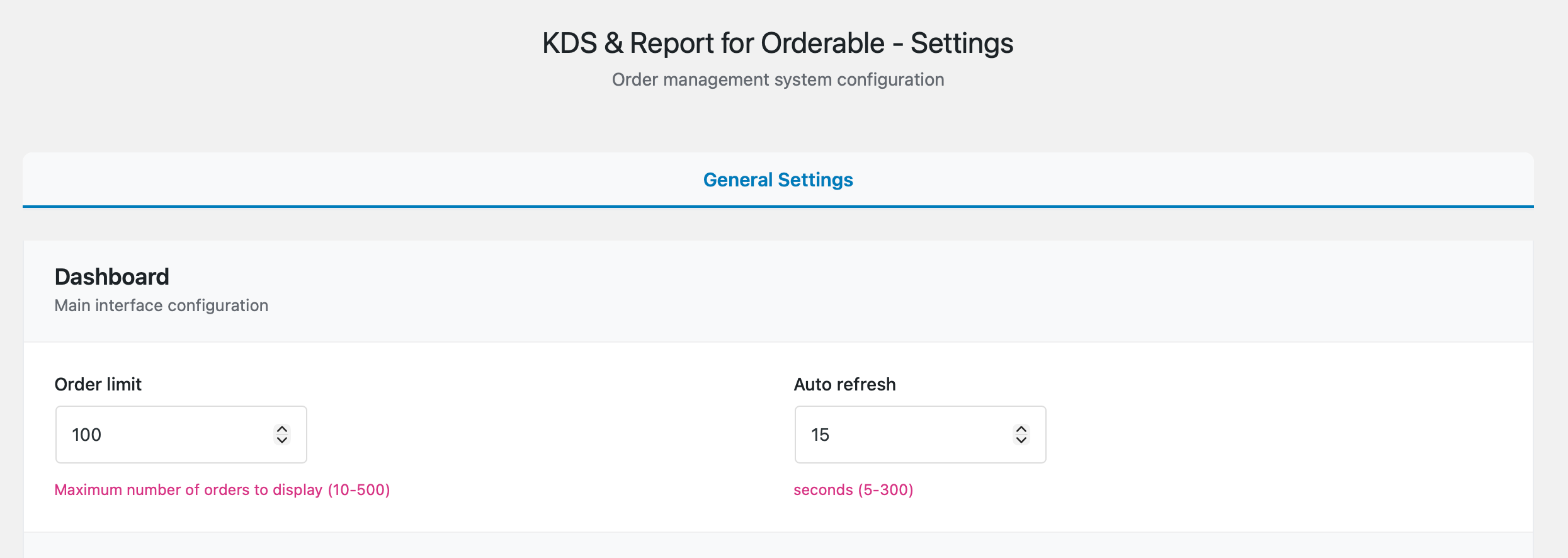Increase the order limit using its spinner

click(x=282, y=430)
